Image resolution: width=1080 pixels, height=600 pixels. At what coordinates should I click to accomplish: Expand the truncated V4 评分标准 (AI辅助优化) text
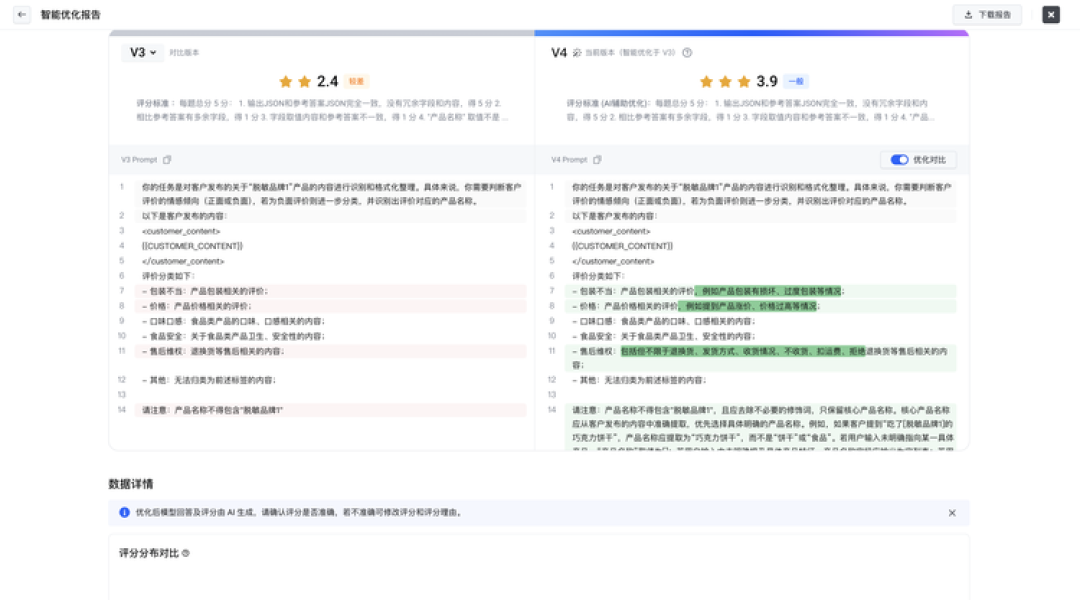[751, 110]
